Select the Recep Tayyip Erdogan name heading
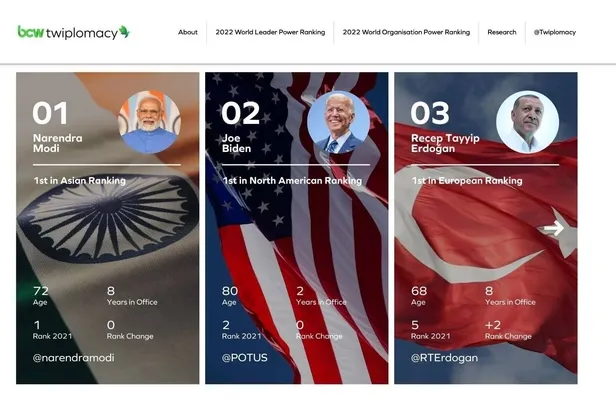This screenshot has width=616, height=404. tap(445, 143)
